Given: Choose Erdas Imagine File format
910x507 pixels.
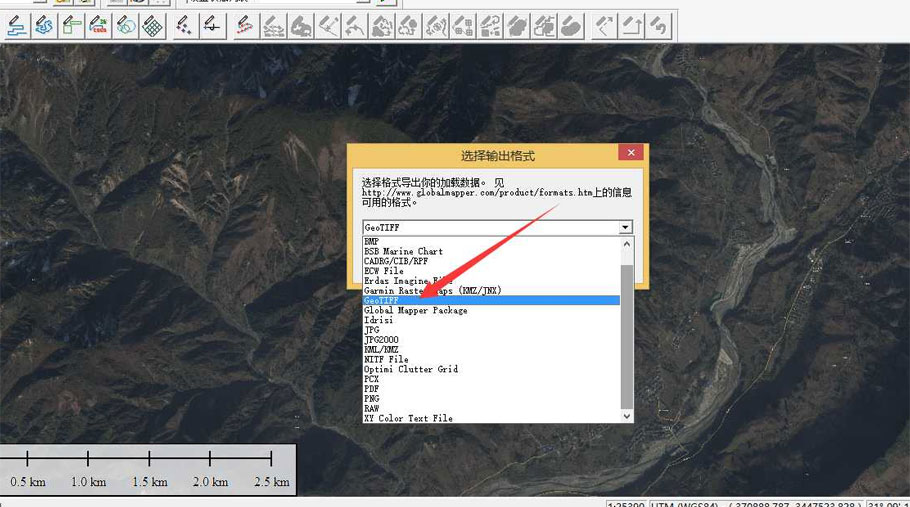Looking at the screenshot, I should pos(491,281).
